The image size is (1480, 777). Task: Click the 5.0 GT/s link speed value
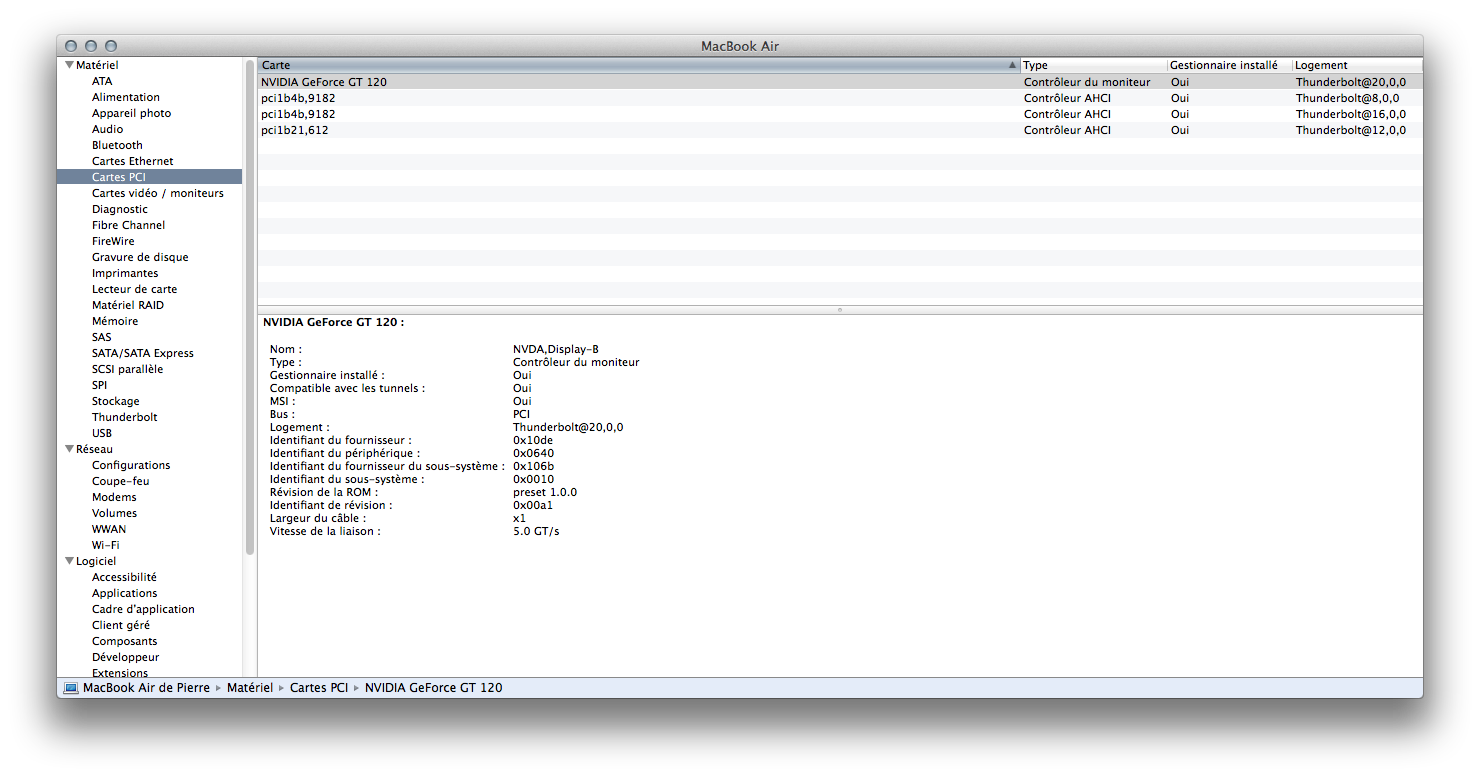pyautogui.click(x=536, y=531)
